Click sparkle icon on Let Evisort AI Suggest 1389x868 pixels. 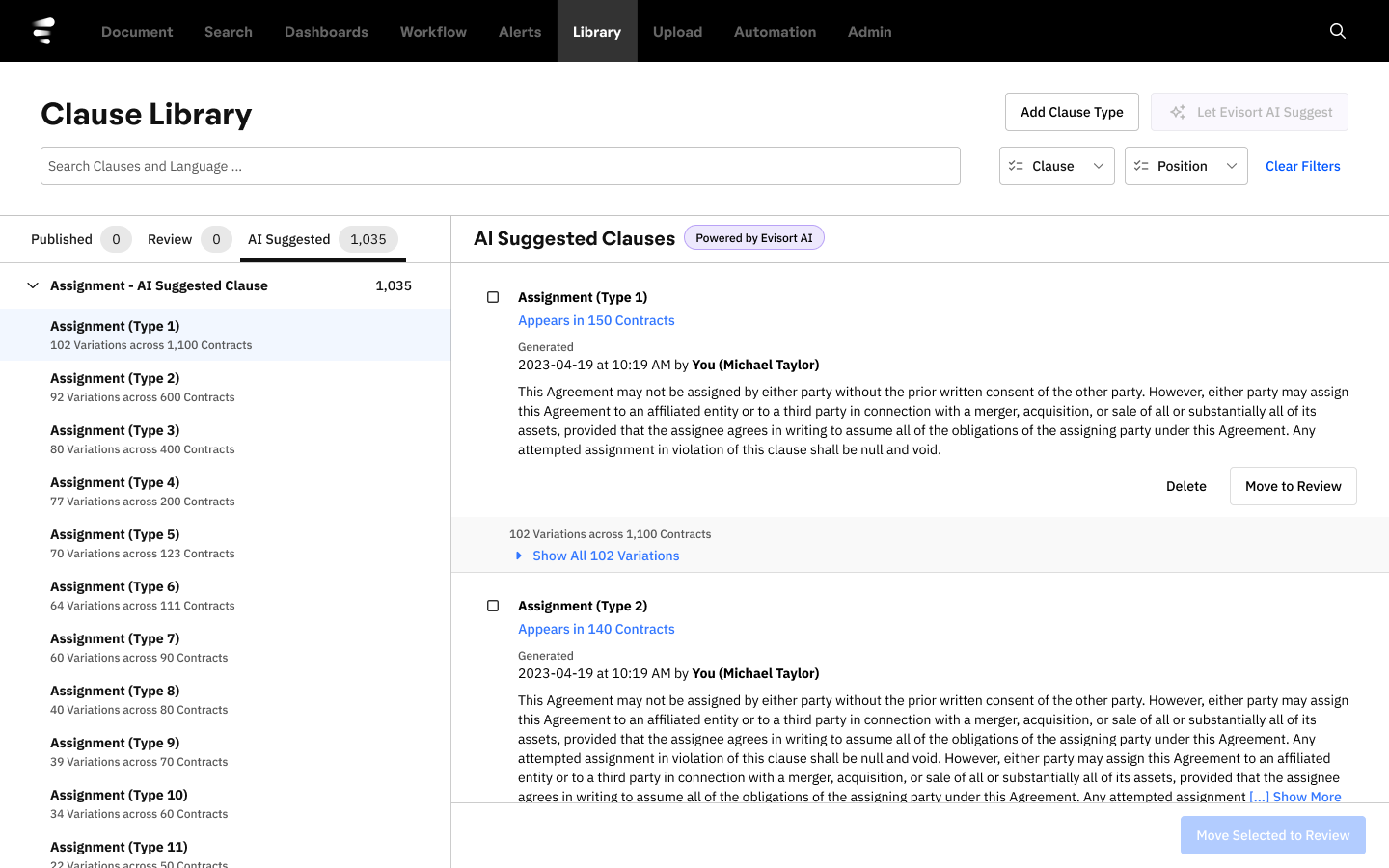pyautogui.click(x=1177, y=112)
